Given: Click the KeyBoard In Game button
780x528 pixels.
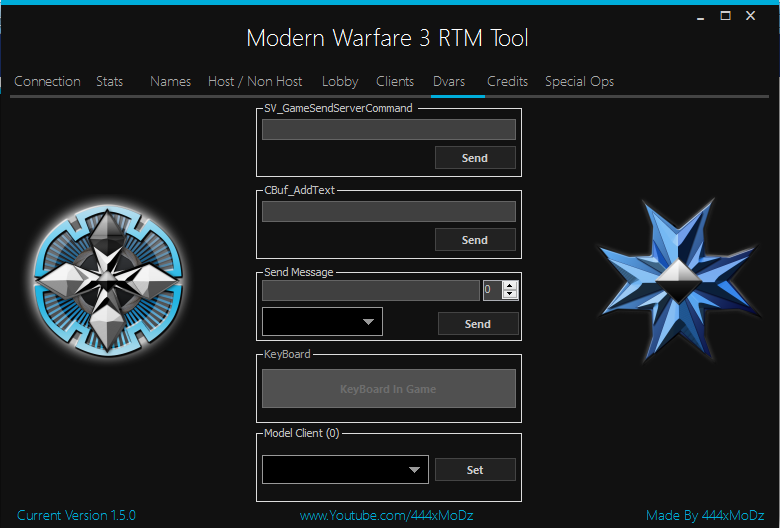Looking at the screenshot, I should point(389,389).
